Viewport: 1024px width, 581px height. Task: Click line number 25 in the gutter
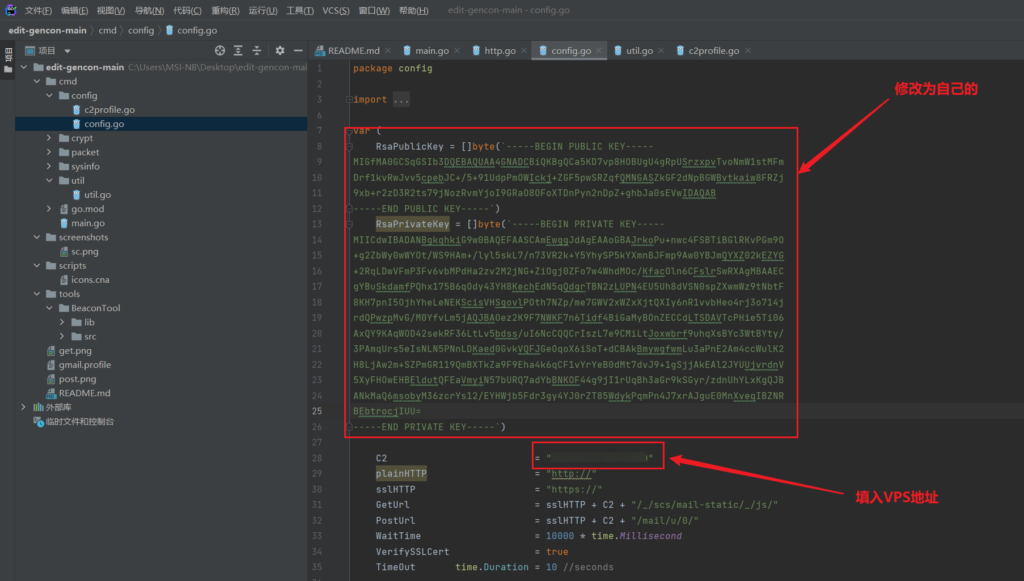click(x=317, y=411)
